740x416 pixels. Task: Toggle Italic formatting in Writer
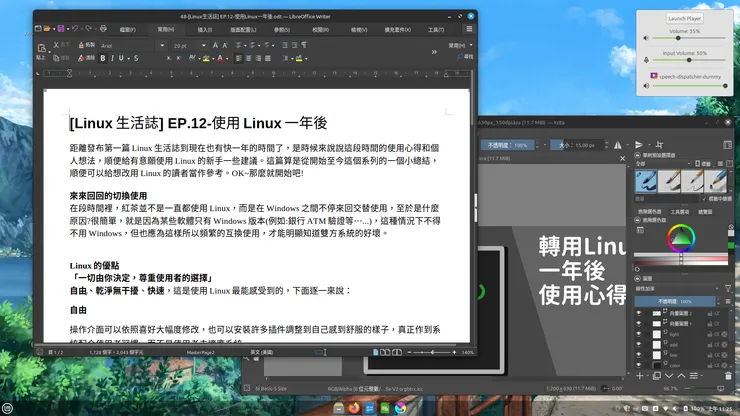click(112, 58)
